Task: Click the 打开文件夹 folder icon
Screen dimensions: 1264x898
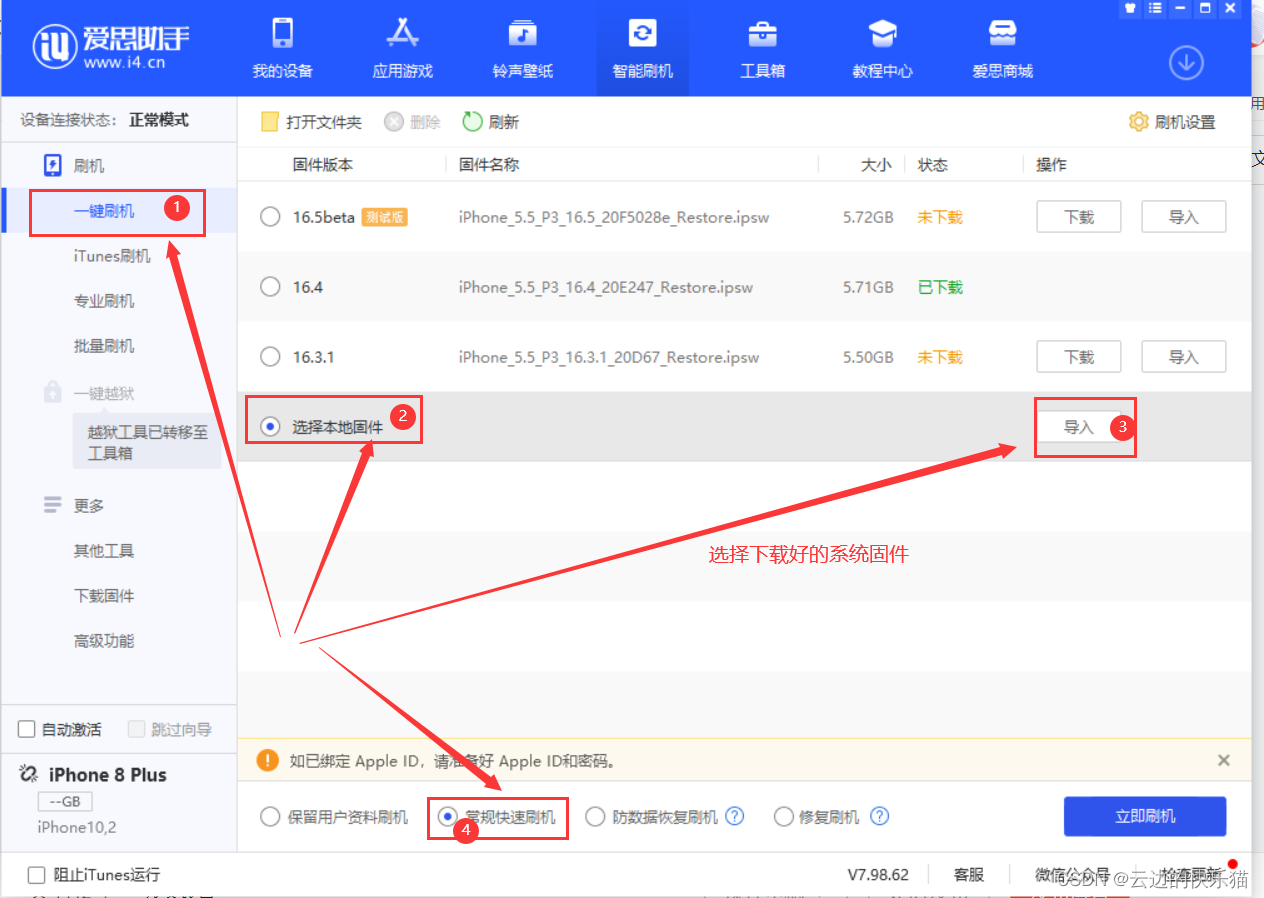Action: point(270,122)
